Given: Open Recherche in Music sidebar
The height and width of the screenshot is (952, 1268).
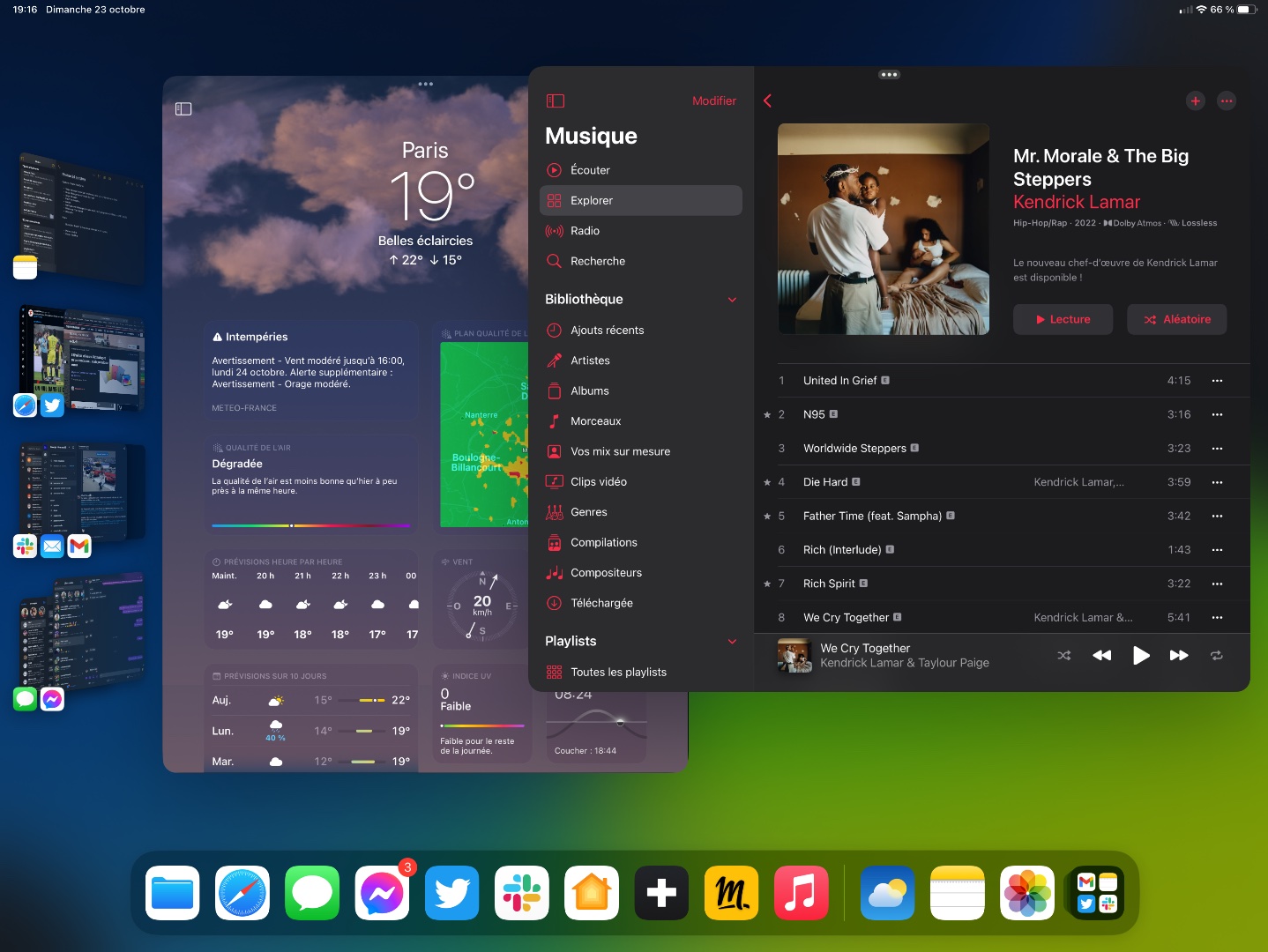Looking at the screenshot, I should tap(641, 261).
